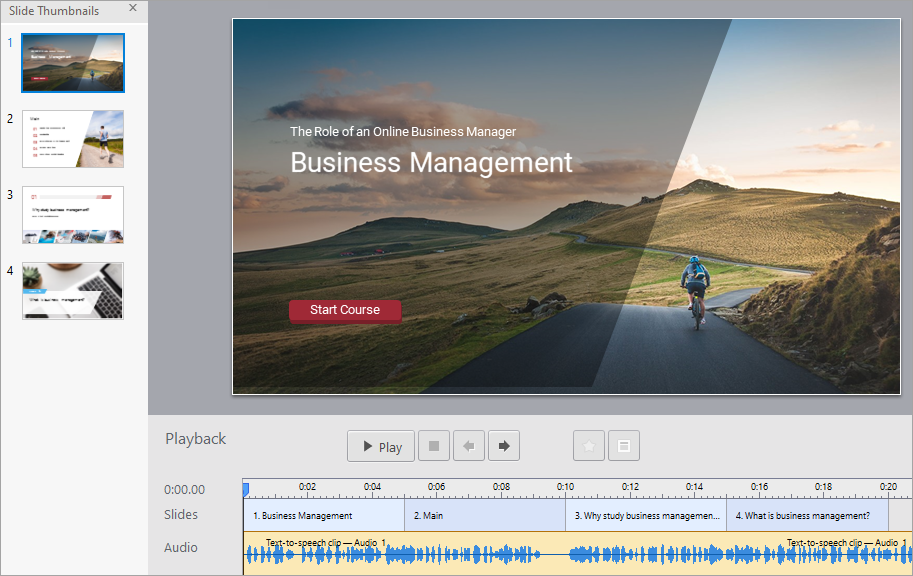
Task: Click the 0:10 mark on the time ruler
Action: 566,489
